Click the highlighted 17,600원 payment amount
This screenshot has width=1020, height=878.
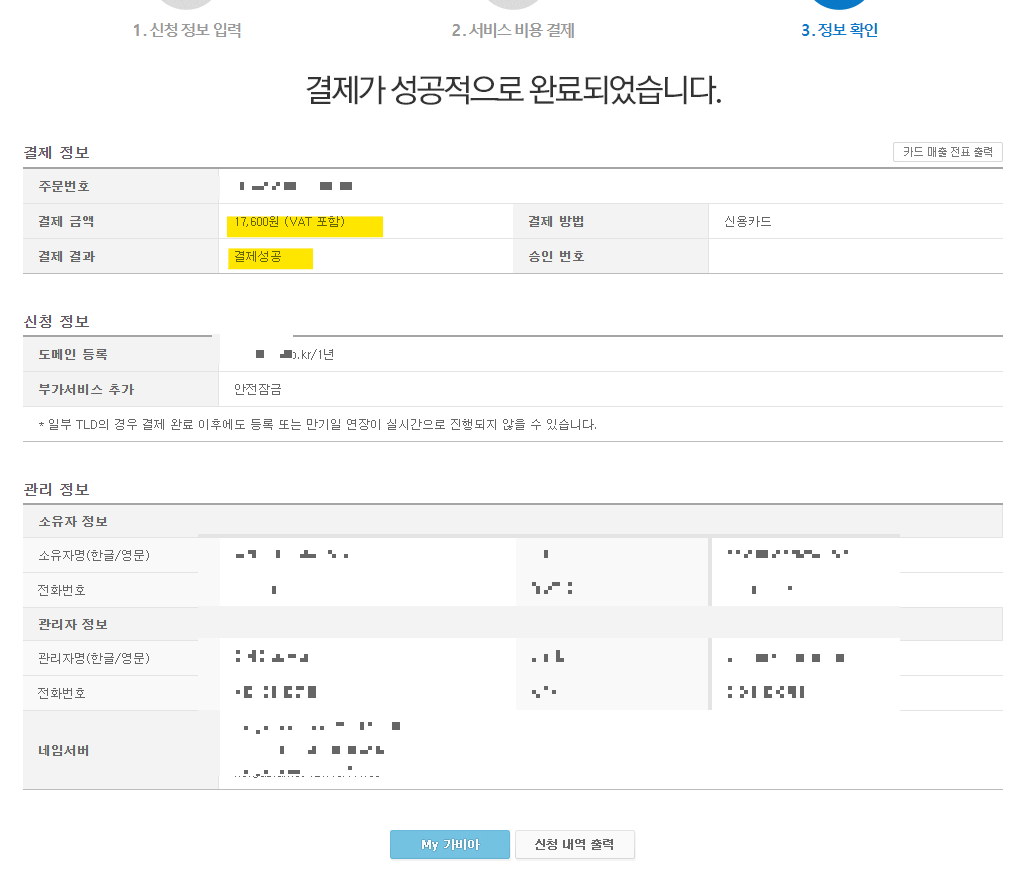click(303, 220)
